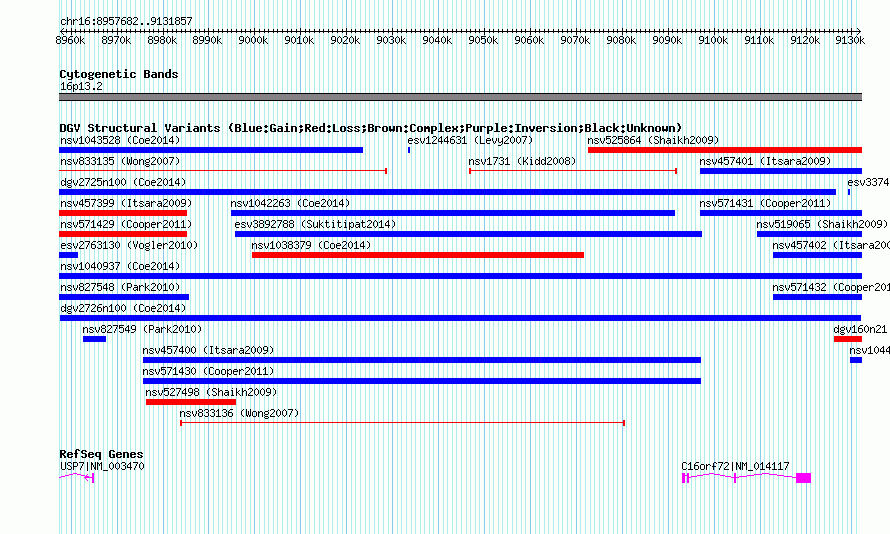The width and height of the screenshot is (890, 534).
Task: Select the 9030k ruler tick label
Action: pos(391,40)
